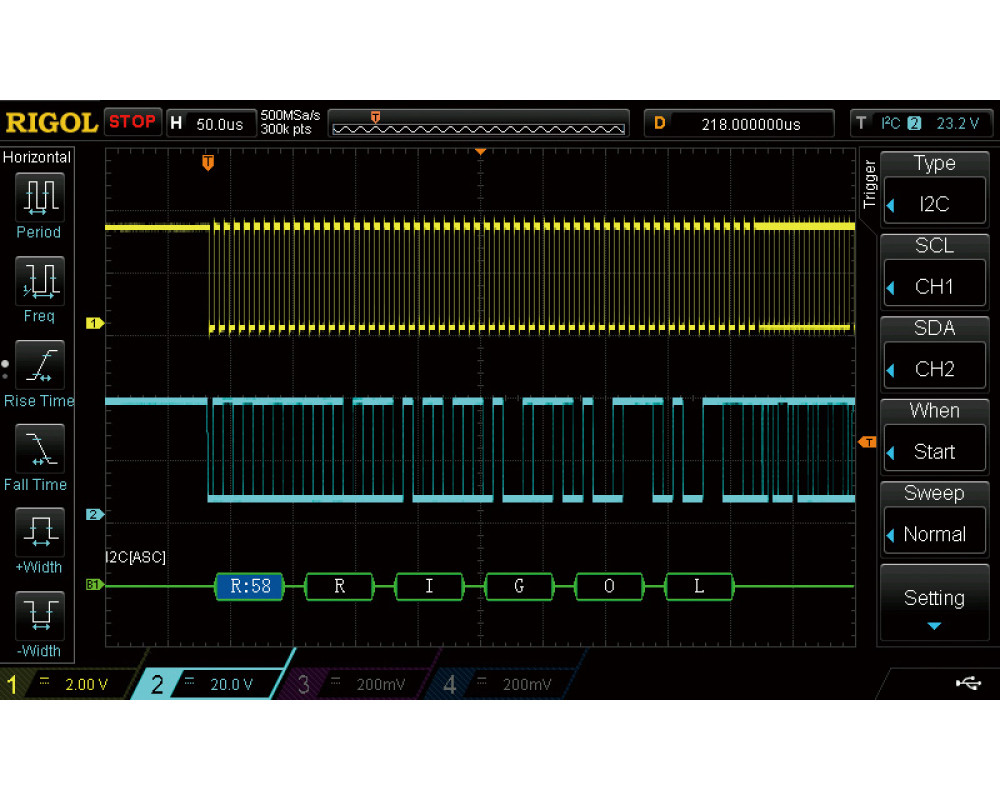Select the -Width measurement icon
Screen dimensions: 1000x800
(x=40, y=616)
